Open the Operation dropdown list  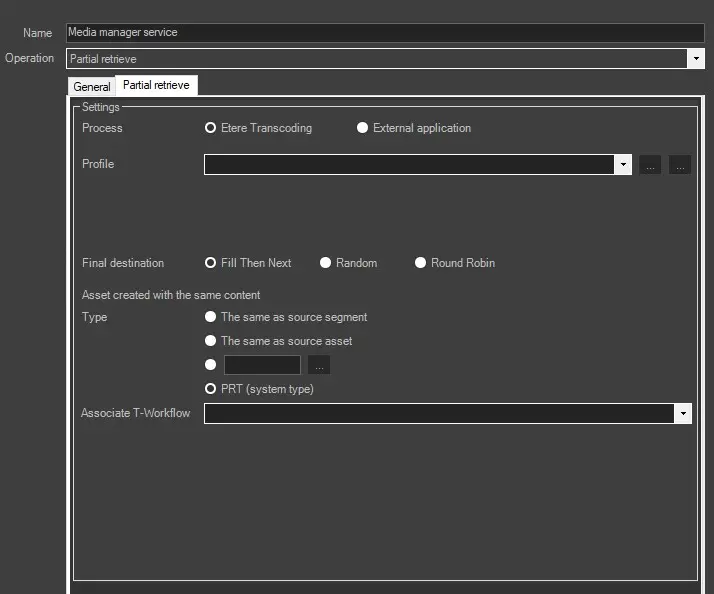[696, 59]
